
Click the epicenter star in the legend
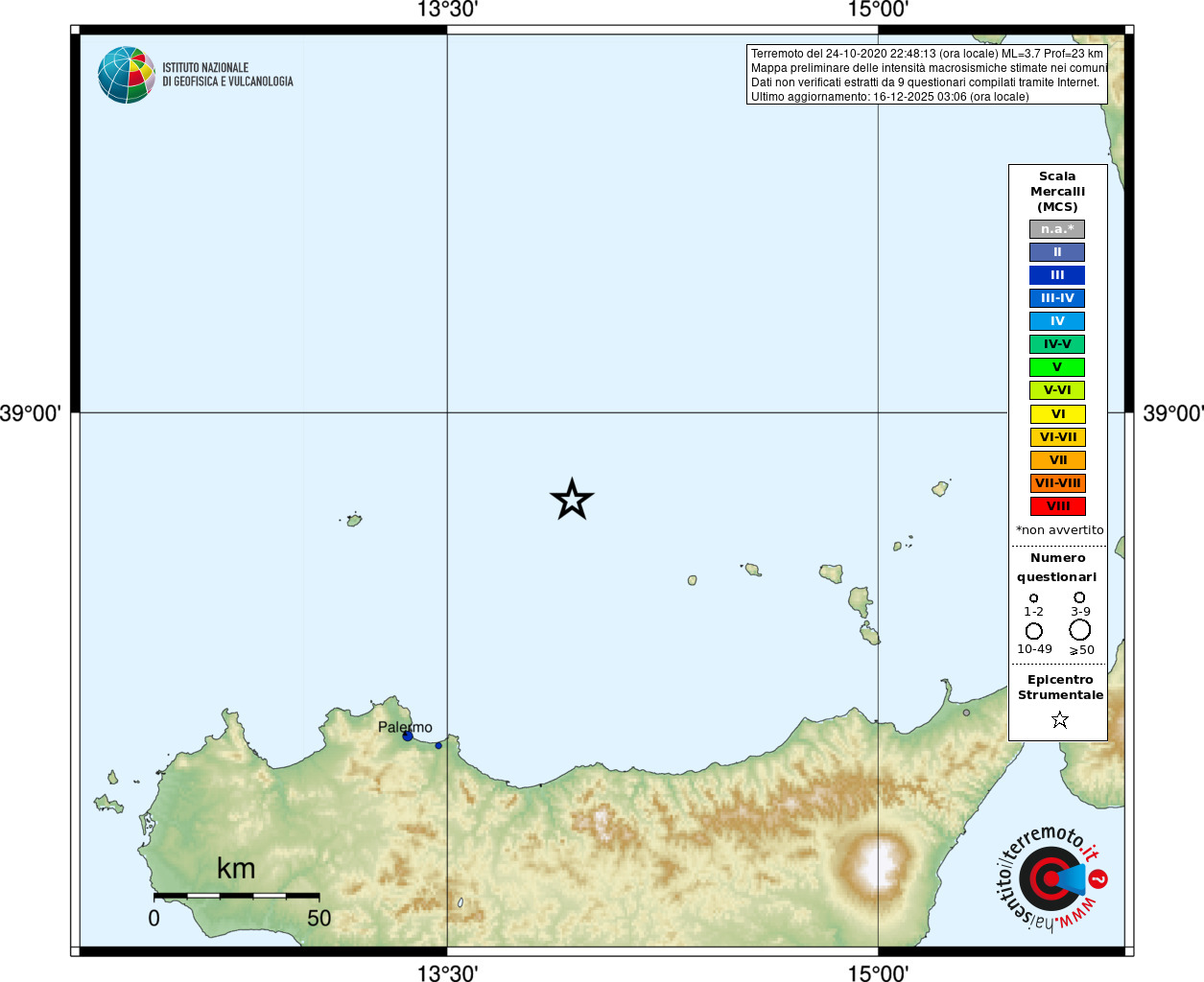1060,719
